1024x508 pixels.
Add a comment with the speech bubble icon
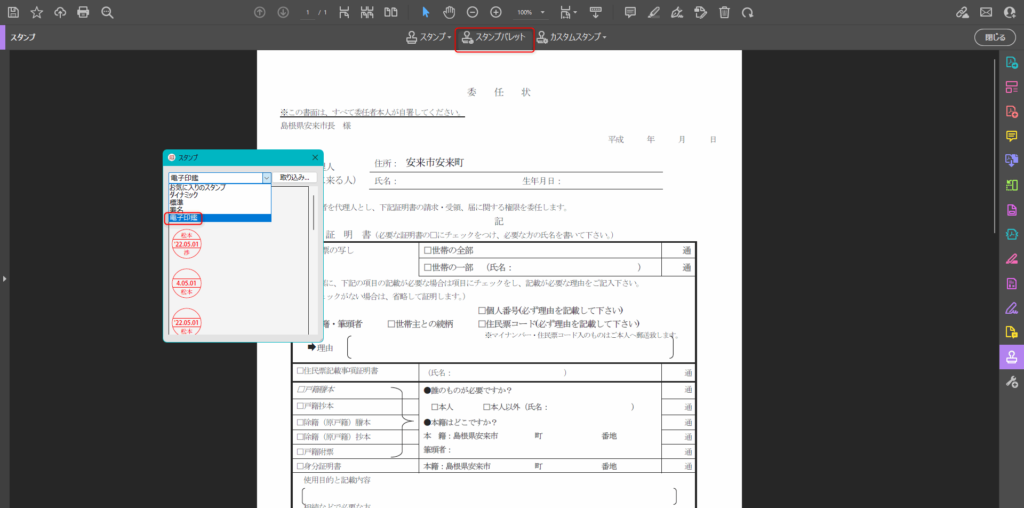point(630,12)
